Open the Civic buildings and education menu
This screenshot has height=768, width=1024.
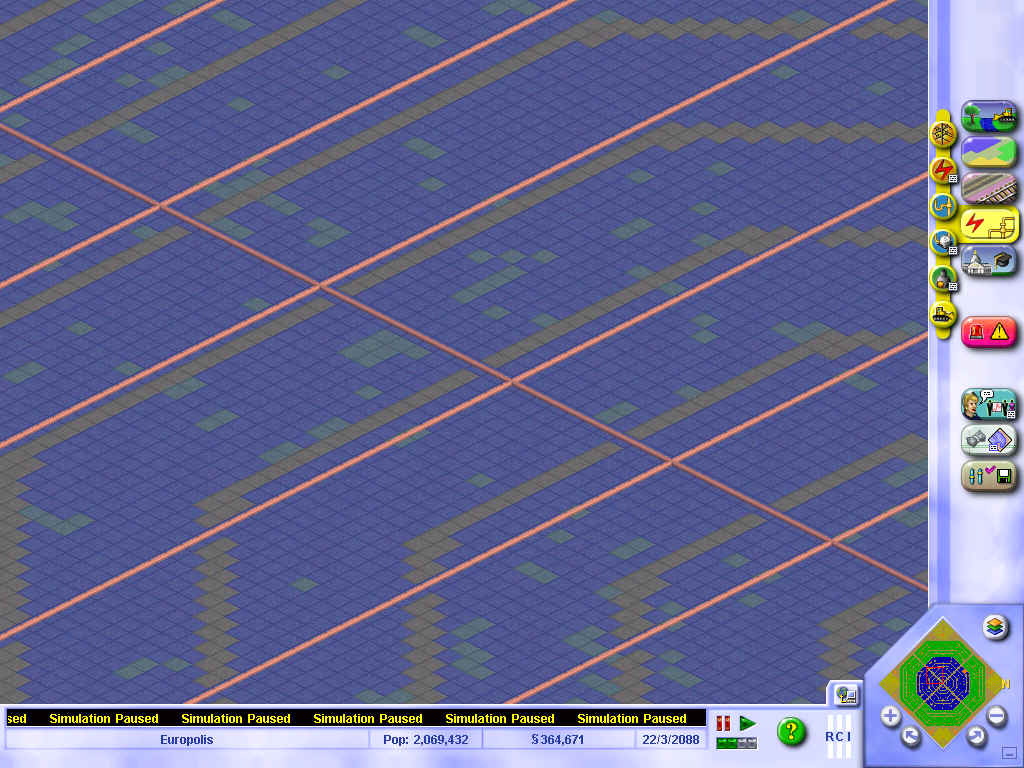click(989, 261)
